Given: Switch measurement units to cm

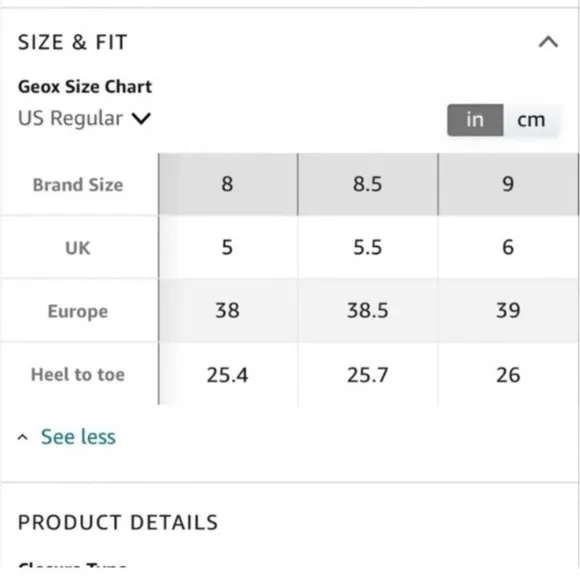Looking at the screenshot, I should 531,120.
